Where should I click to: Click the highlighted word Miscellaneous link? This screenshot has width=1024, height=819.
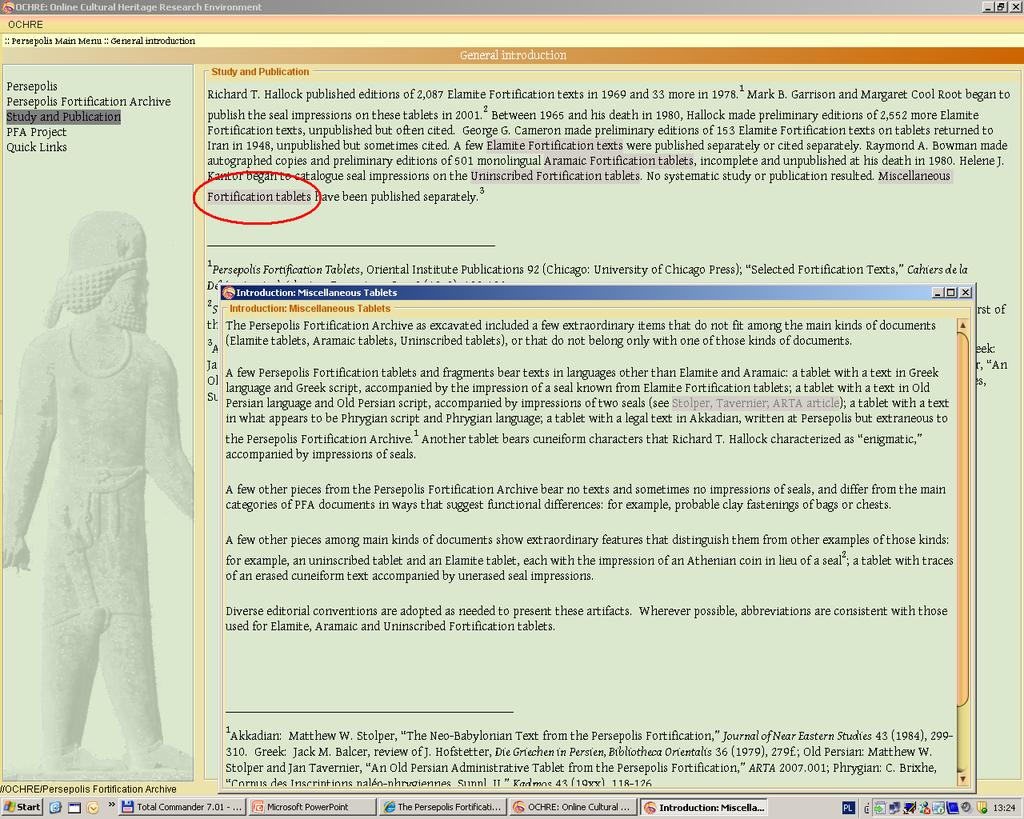point(914,176)
